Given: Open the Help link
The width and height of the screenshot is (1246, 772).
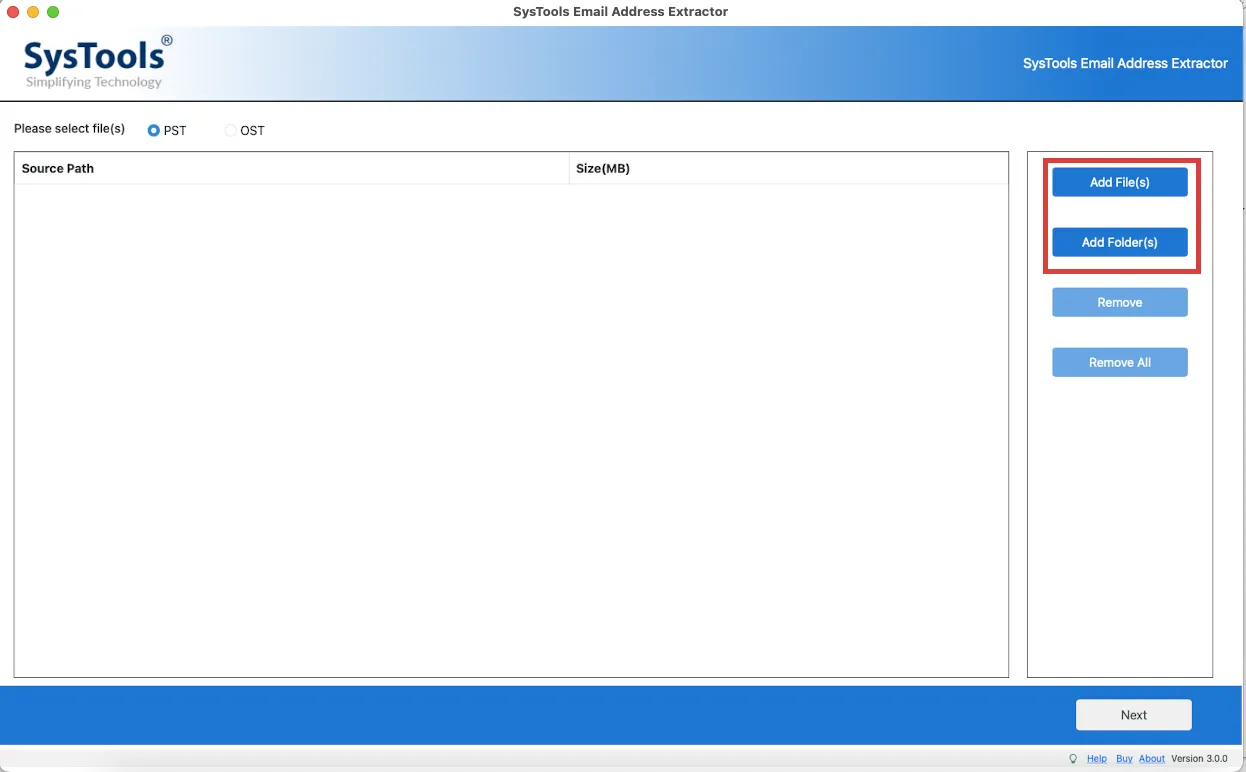Looking at the screenshot, I should [x=1097, y=759].
